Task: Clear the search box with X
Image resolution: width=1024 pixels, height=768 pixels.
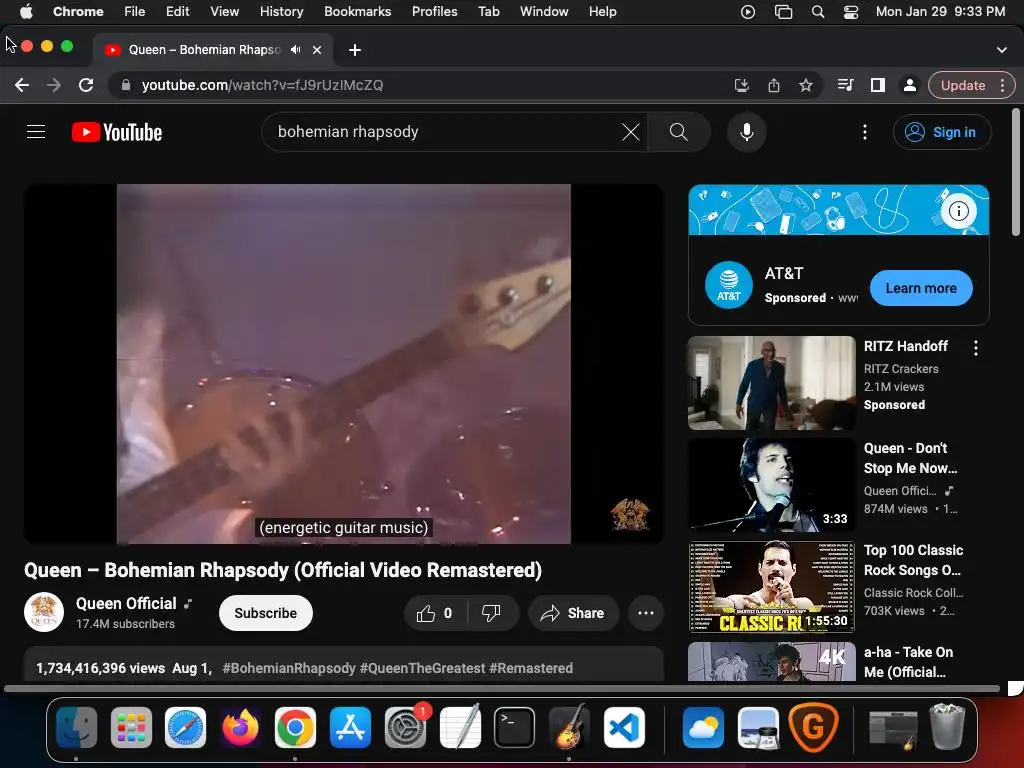Action: click(x=630, y=132)
